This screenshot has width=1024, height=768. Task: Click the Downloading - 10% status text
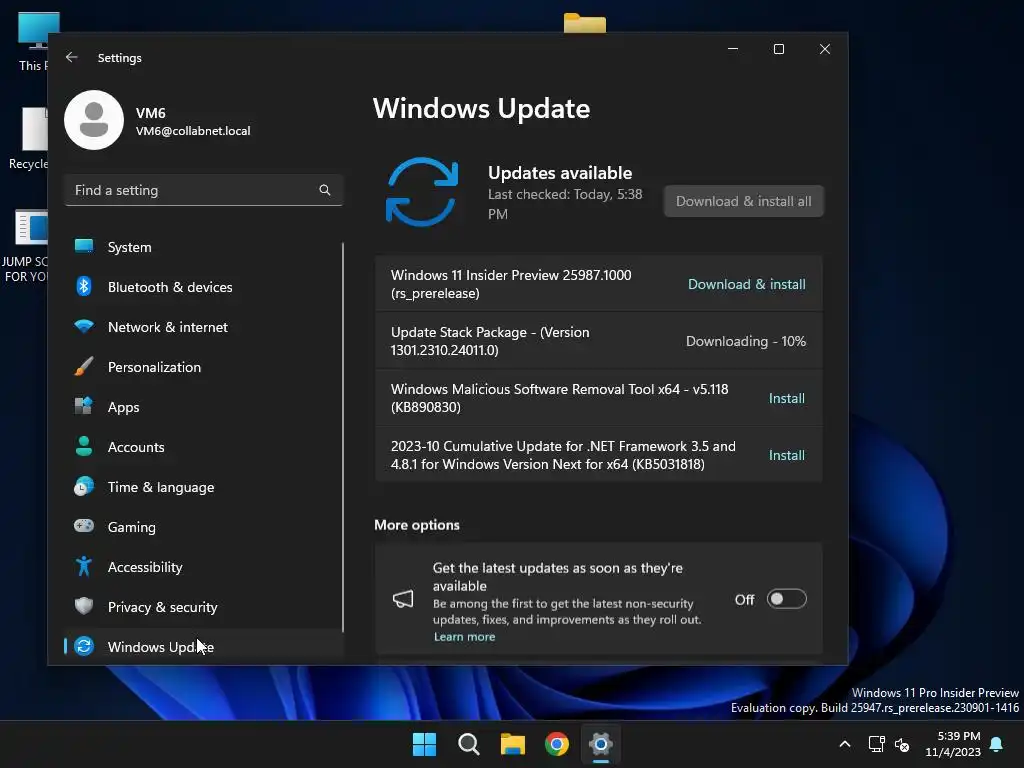(x=745, y=341)
